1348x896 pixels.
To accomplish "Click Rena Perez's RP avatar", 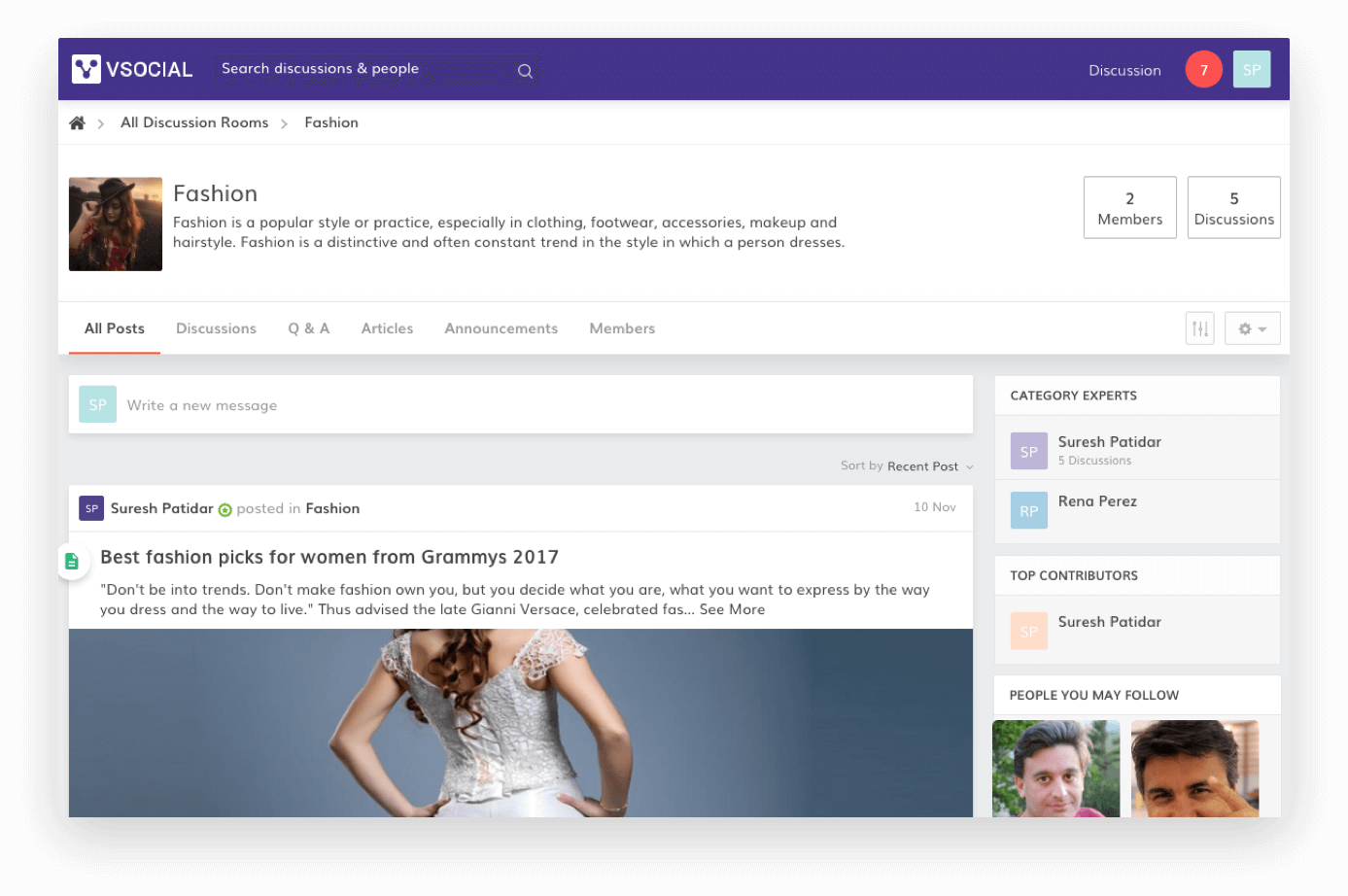I will [1028, 510].
